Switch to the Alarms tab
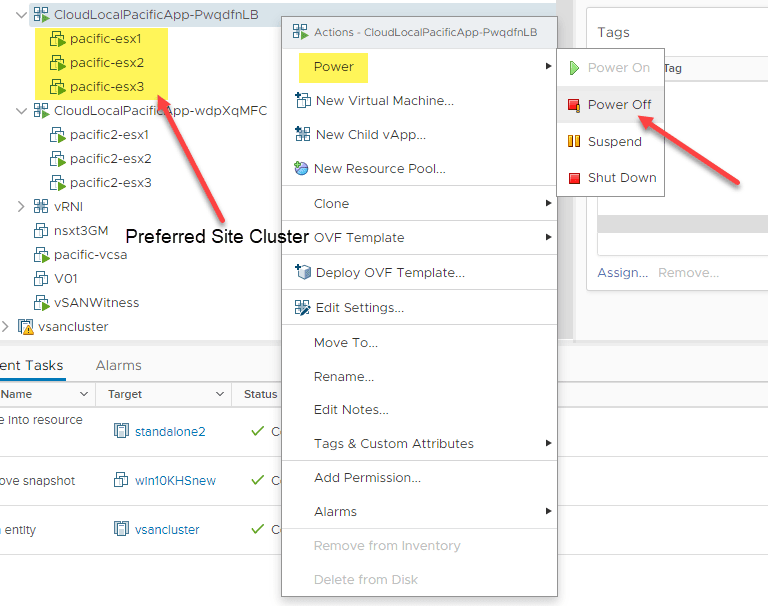Image resolution: width=768 pixels, height=606 pixels. click(118, 365)
